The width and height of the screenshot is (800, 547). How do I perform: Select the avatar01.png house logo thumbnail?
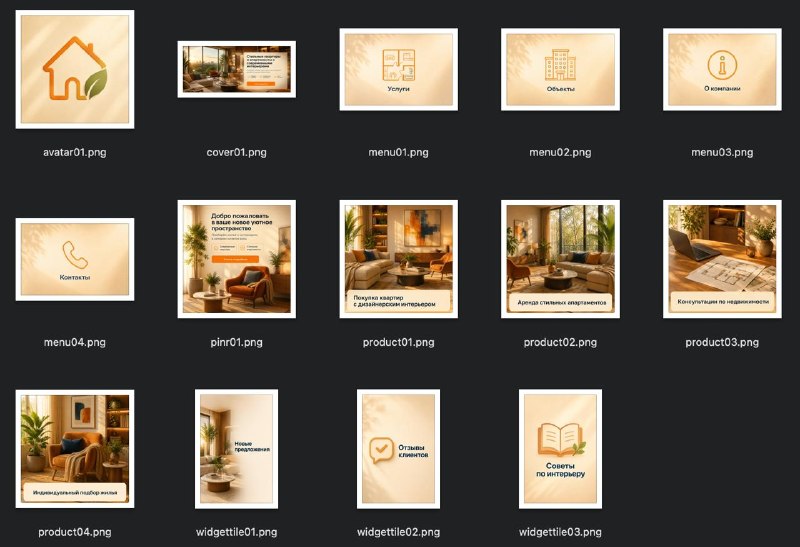pyautogui.click(x=75, y=69)
